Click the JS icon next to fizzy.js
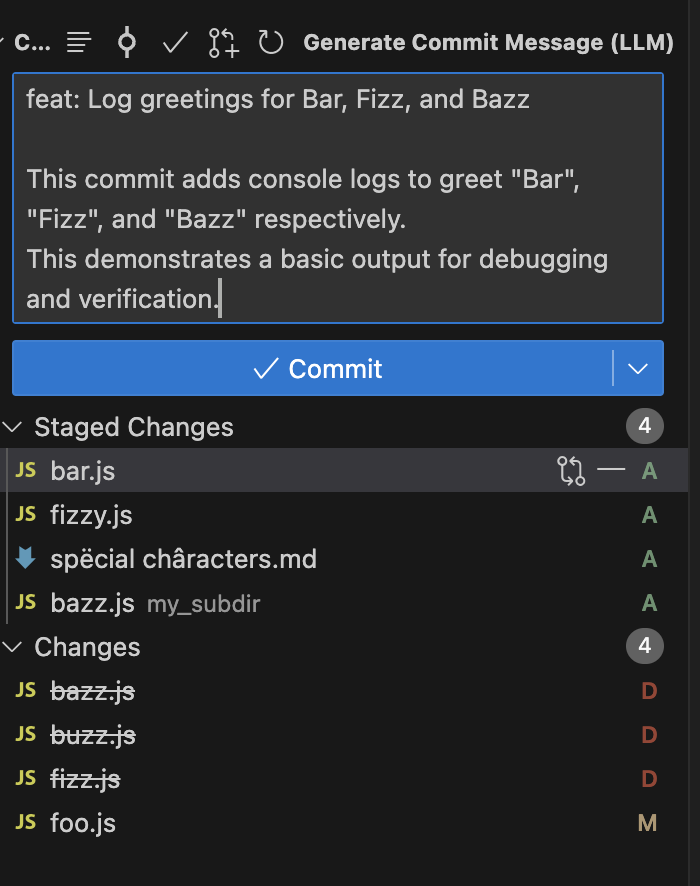The height and width of the screenshot is (886, 700). 24,515
